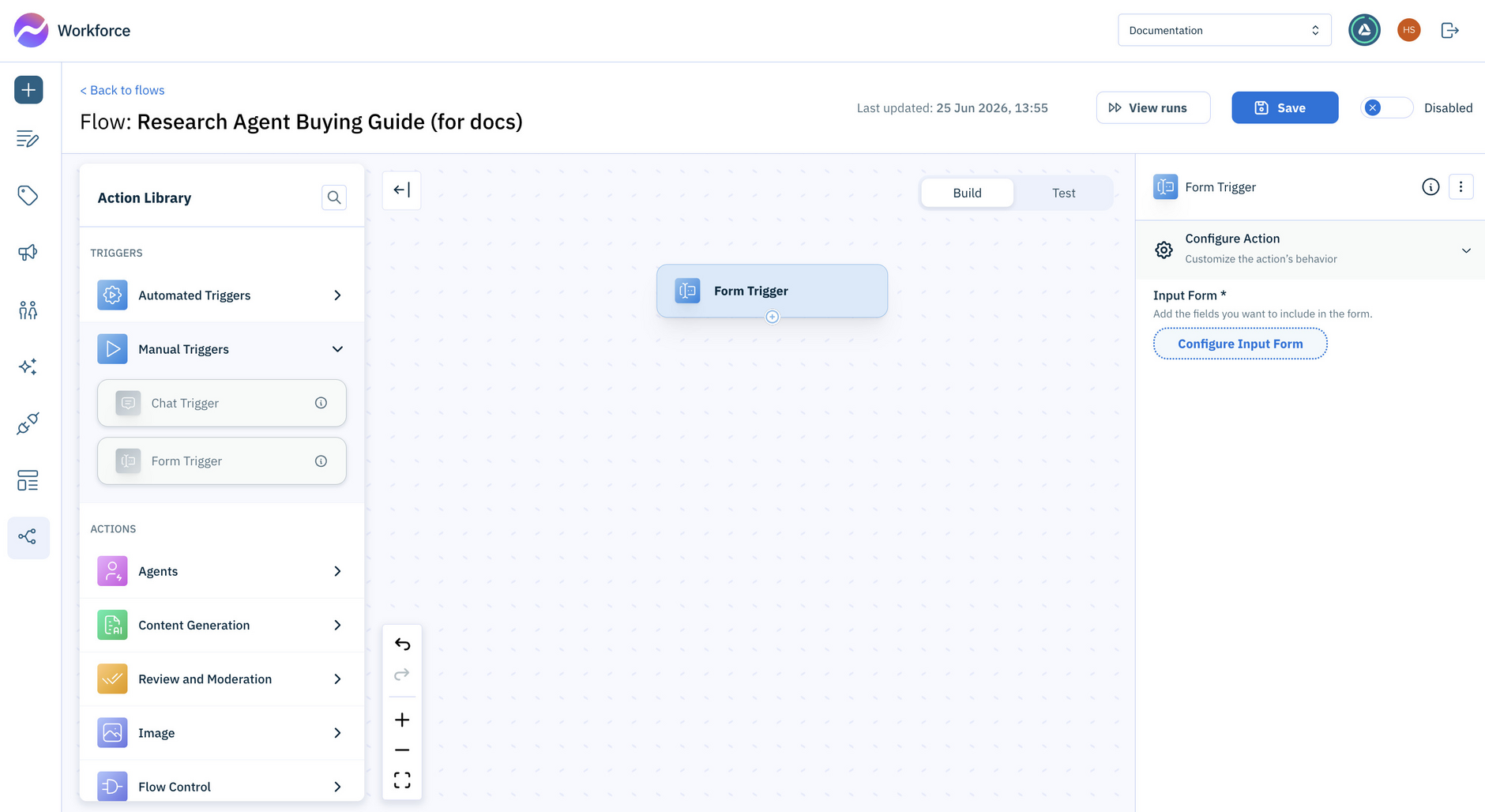The height and width of the screenshot is (812, 1485).
Task: Open the three-dot menu in Form Trigger panel
Action: click(x=1461, y=187)
